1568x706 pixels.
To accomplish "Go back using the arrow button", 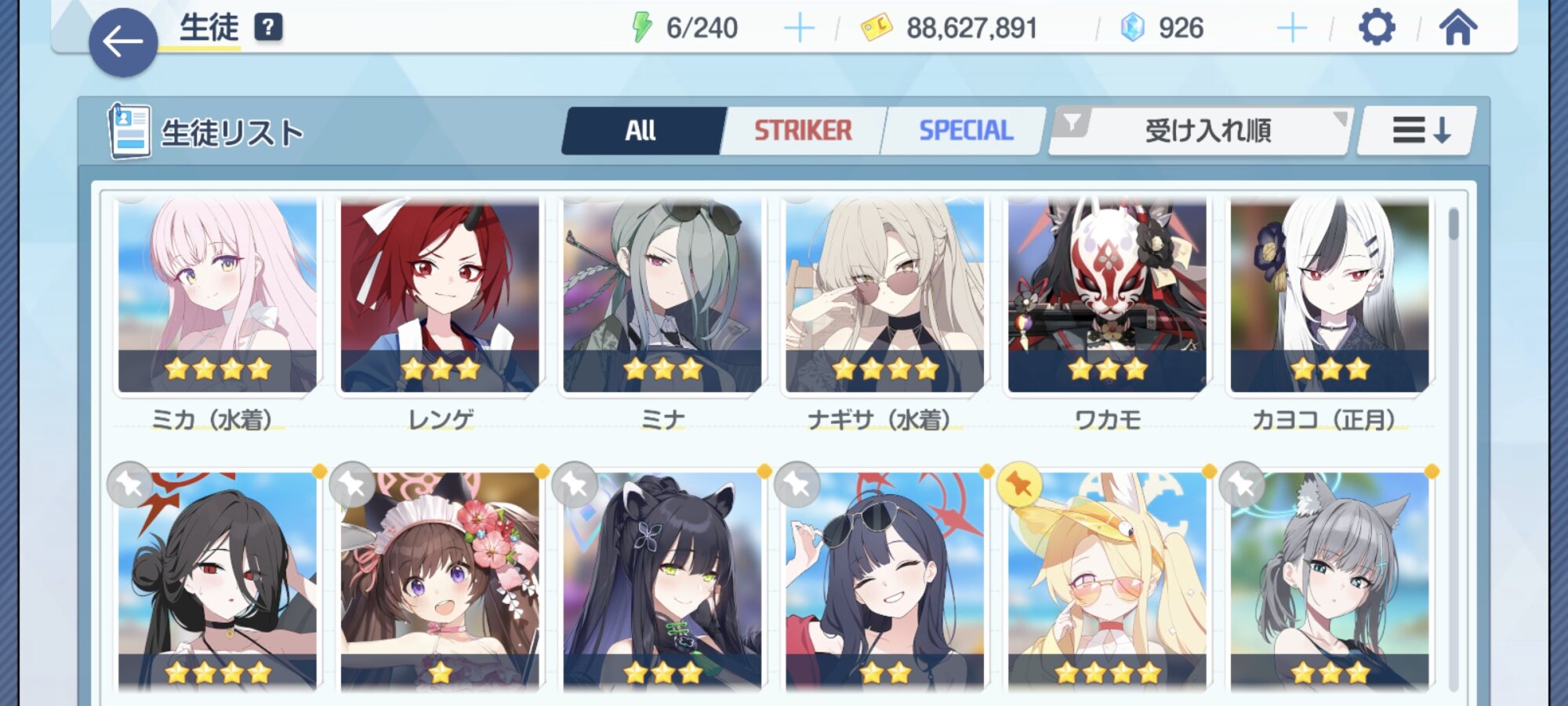I will point(123,42).
